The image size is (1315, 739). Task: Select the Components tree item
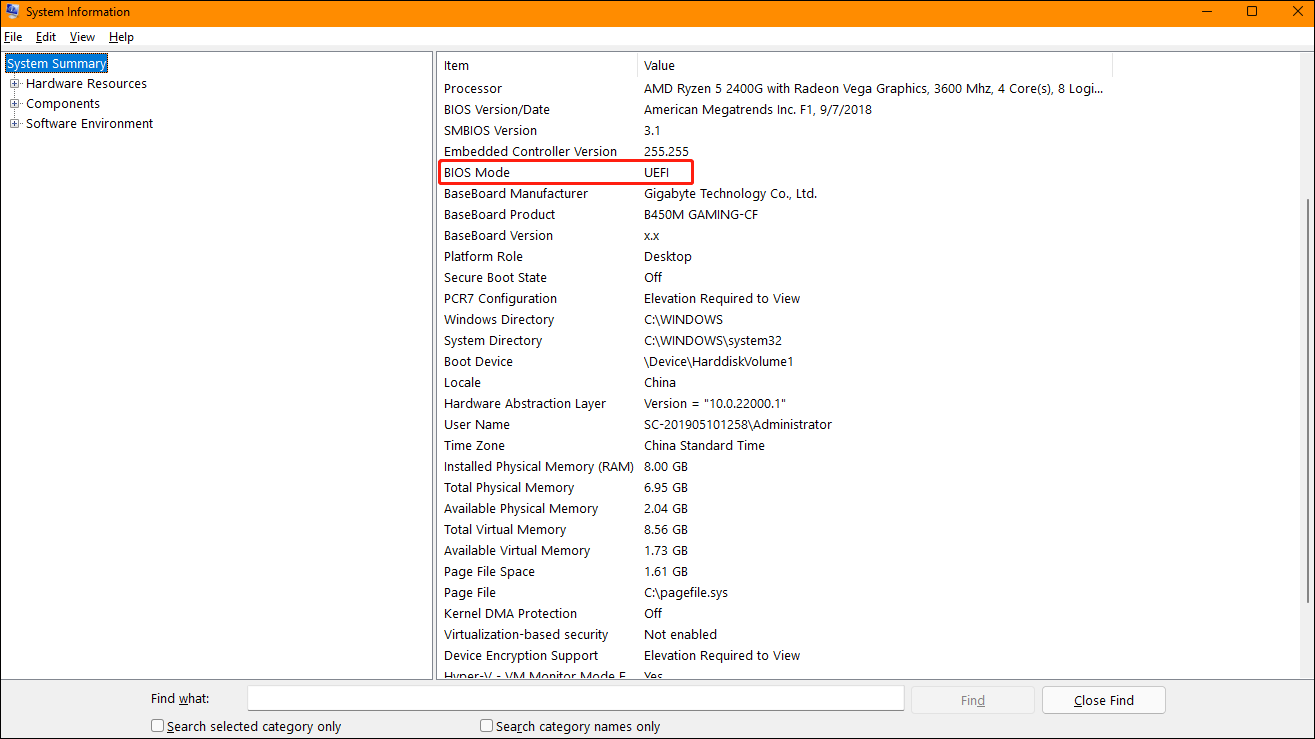coord(63,104)
